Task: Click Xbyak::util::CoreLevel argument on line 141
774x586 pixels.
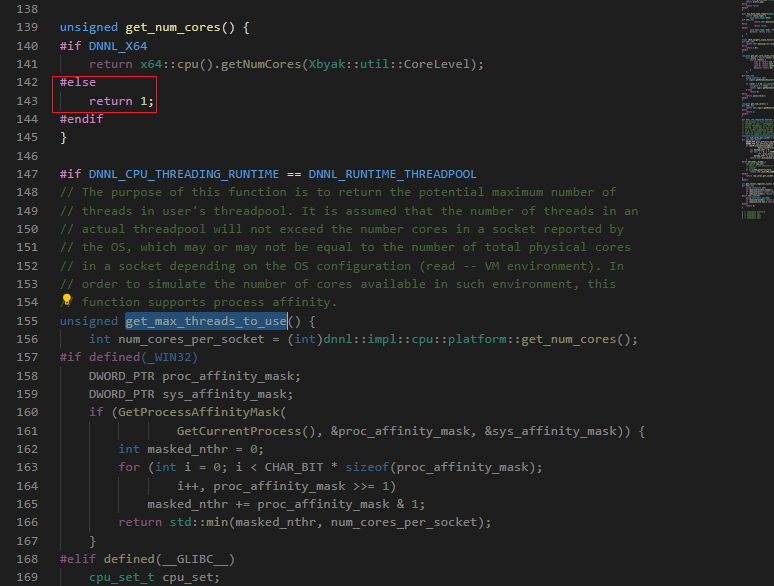Action: [x=389, y=64]
